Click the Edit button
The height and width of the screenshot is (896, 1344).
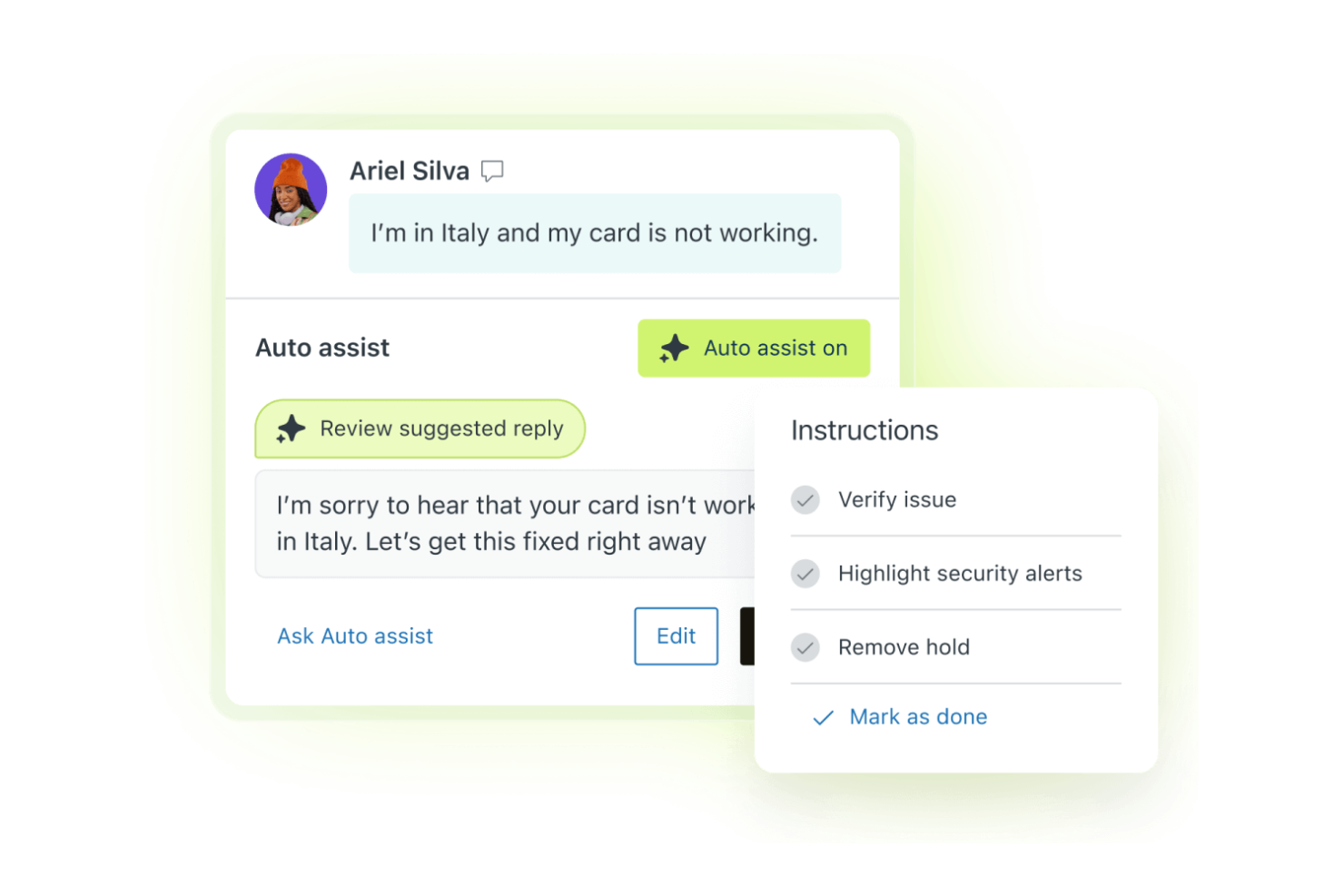(676, 636)
